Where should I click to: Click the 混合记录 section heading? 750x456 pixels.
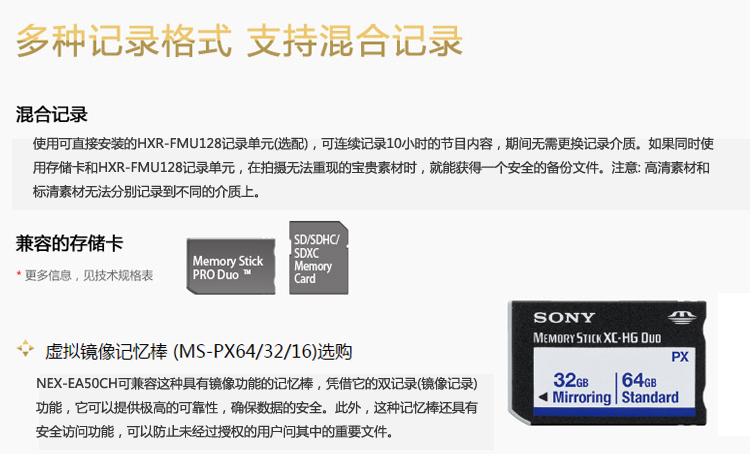[52, 114]
